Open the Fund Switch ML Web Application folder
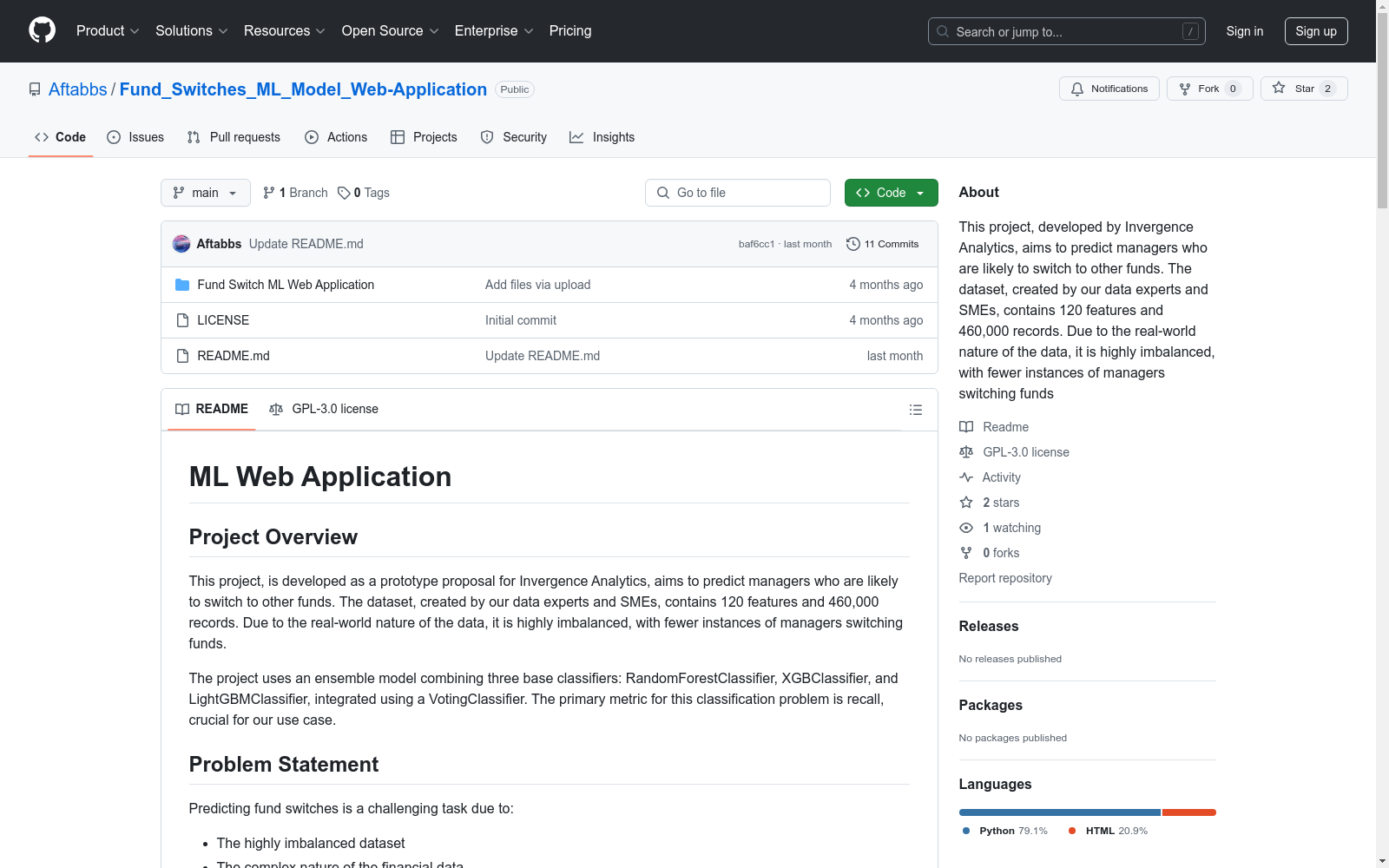 [x=286, y=285]
